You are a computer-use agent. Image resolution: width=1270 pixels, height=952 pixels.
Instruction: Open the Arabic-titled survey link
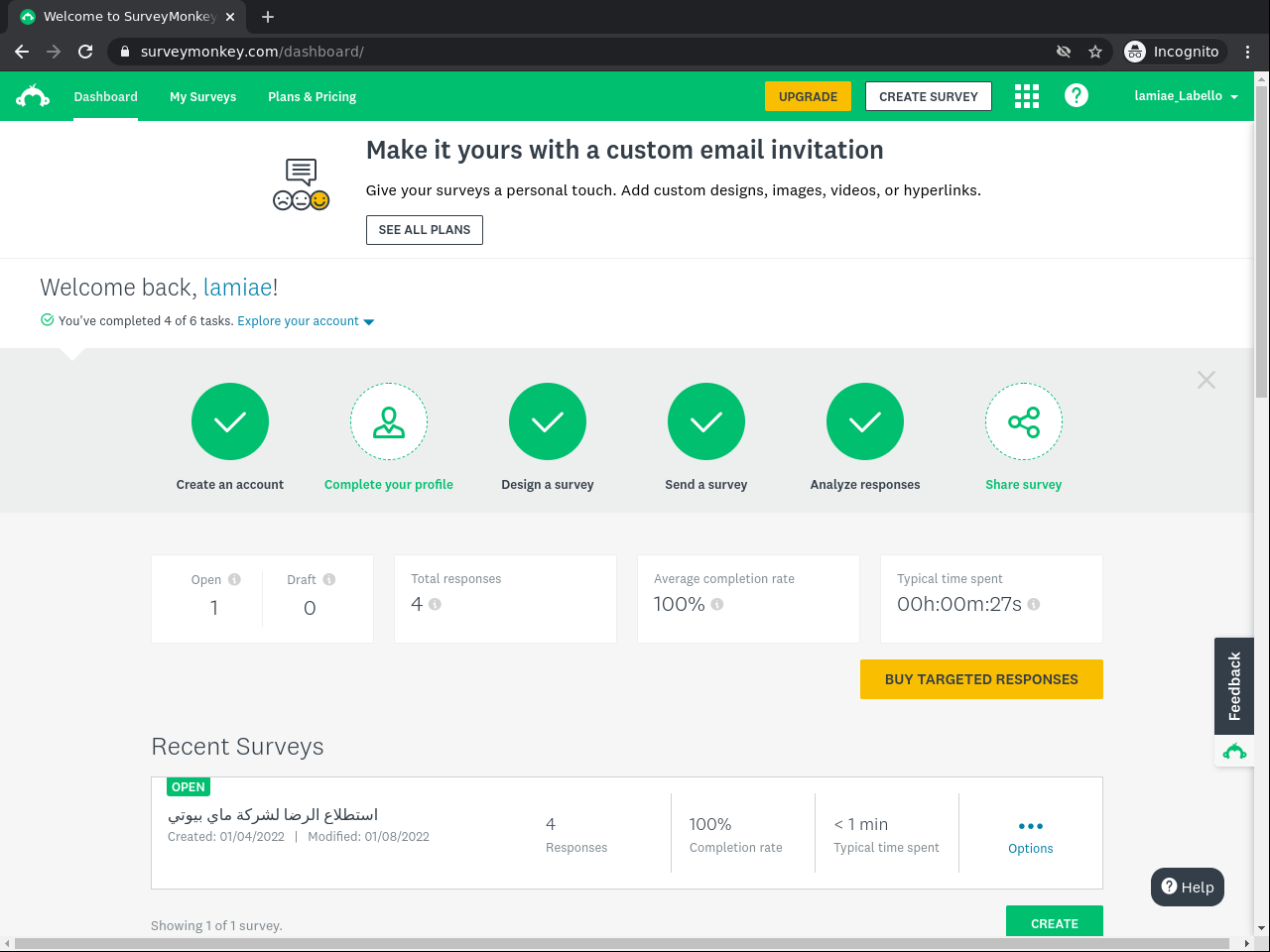pos(273,815)
